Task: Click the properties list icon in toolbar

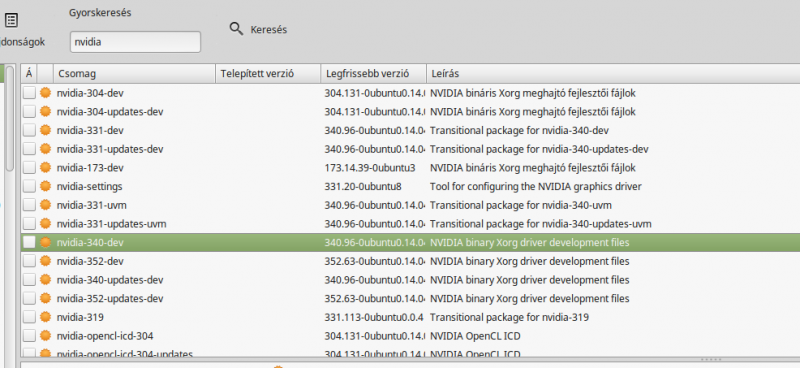Action: 11,20
